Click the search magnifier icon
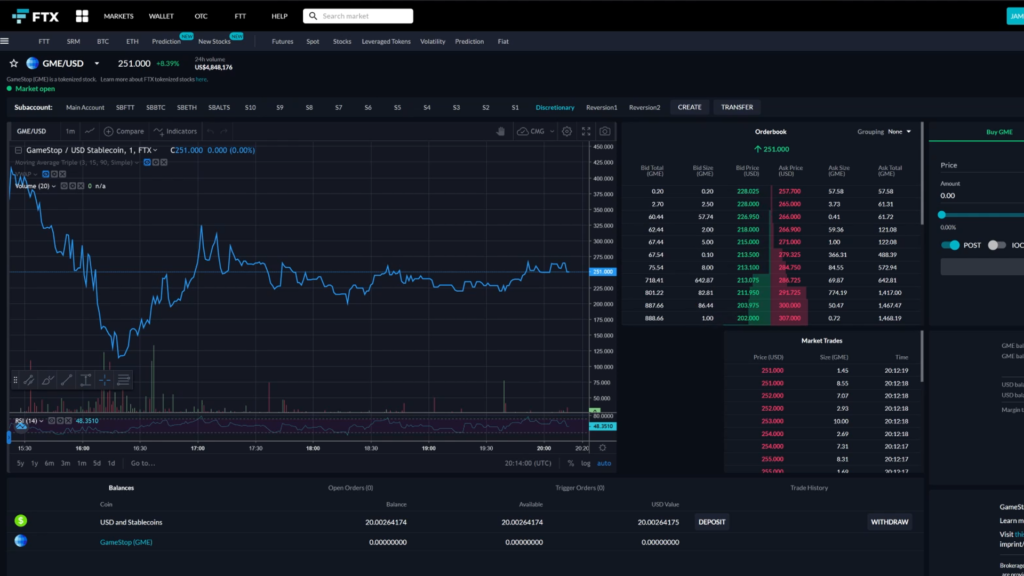 [x=313, y=16]
